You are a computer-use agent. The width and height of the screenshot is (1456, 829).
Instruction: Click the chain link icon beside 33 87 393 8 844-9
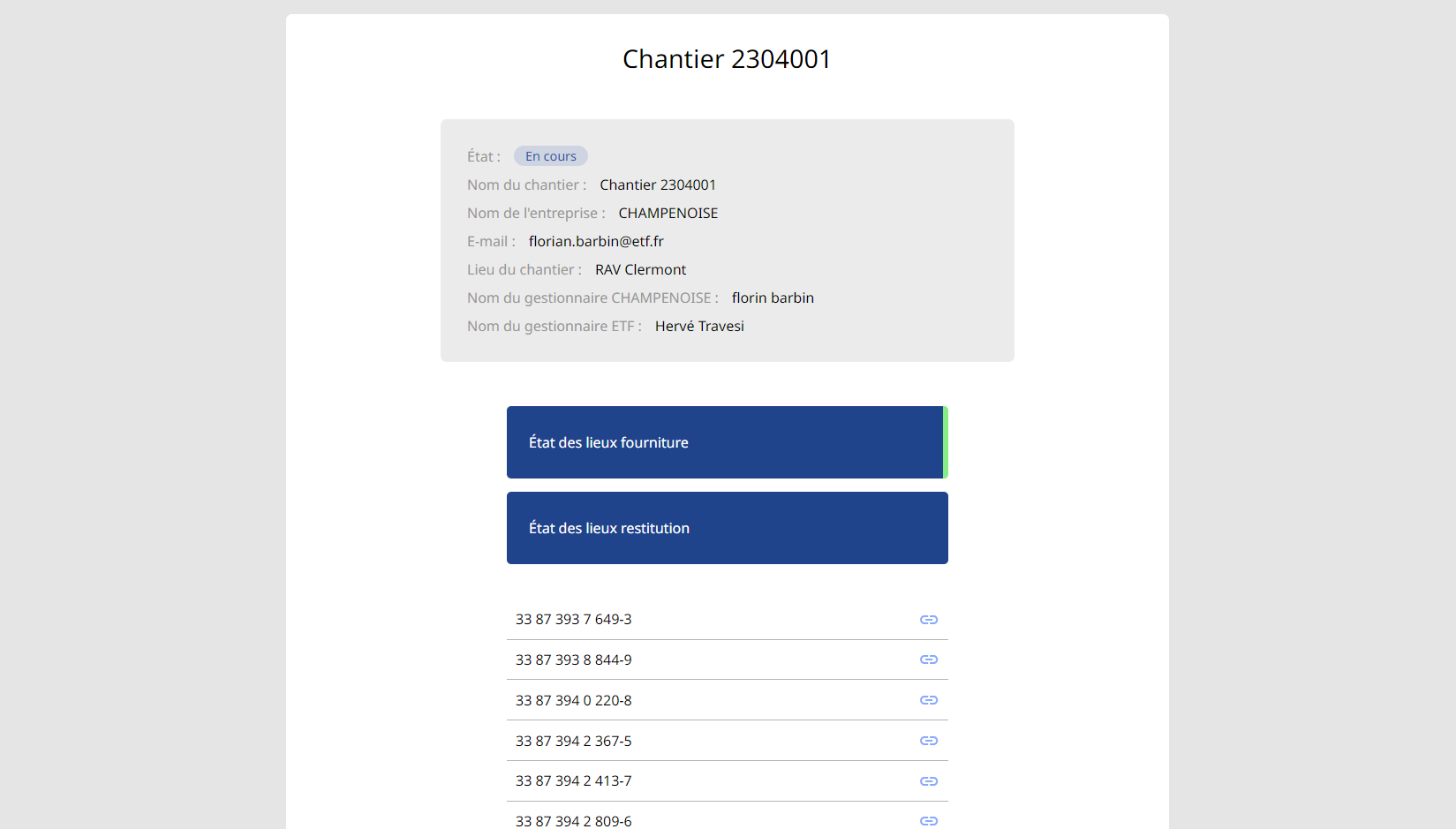click(x=929, y=659)
